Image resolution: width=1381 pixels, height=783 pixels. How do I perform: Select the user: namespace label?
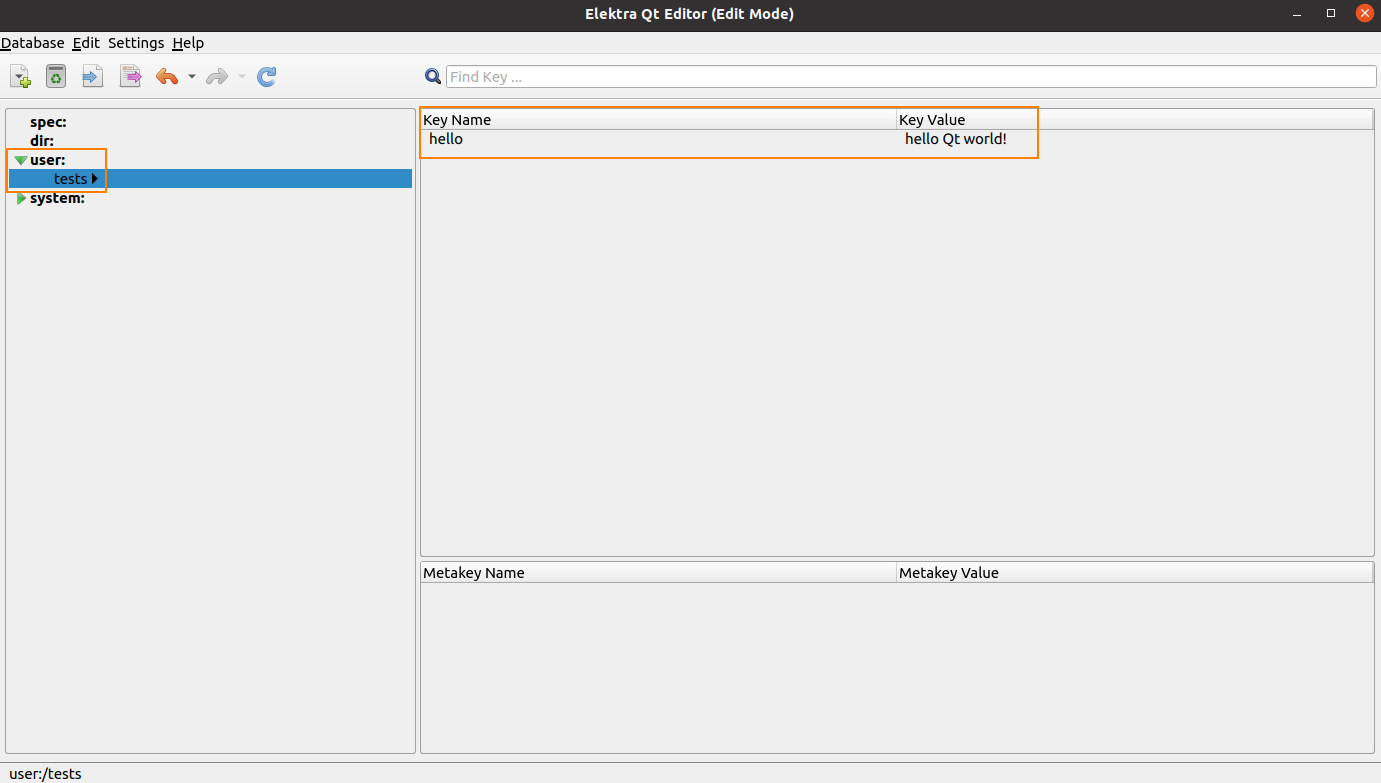pos(47,160)
